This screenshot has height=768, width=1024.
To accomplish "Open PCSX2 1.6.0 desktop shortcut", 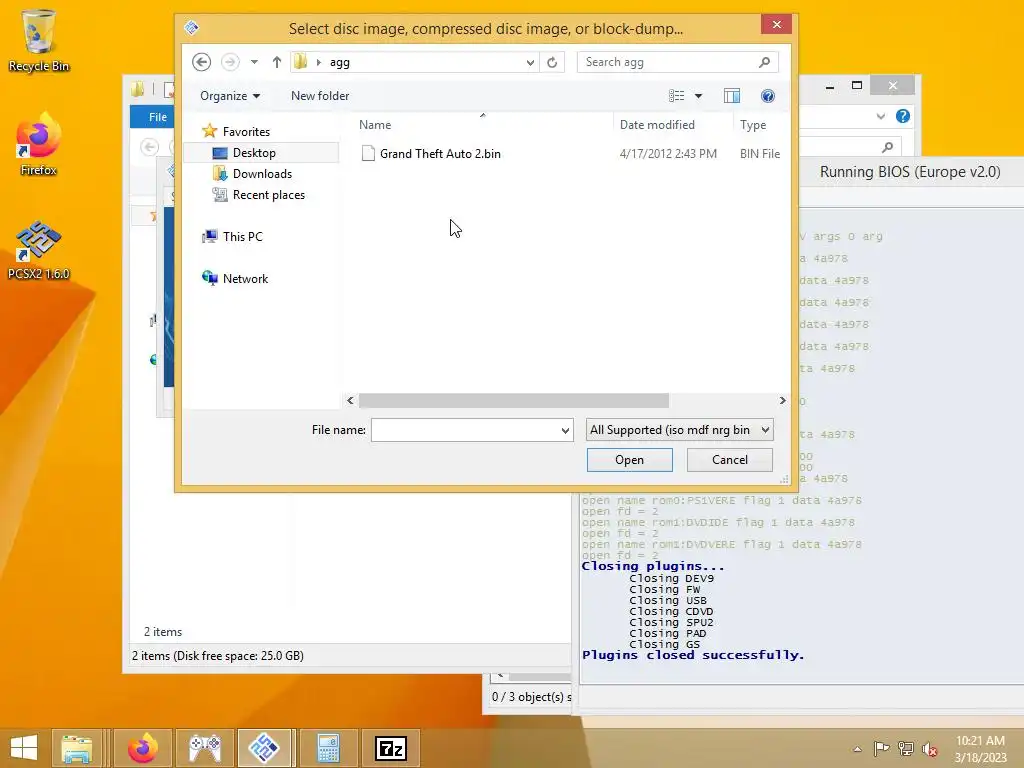I will [x=39, y=251].
